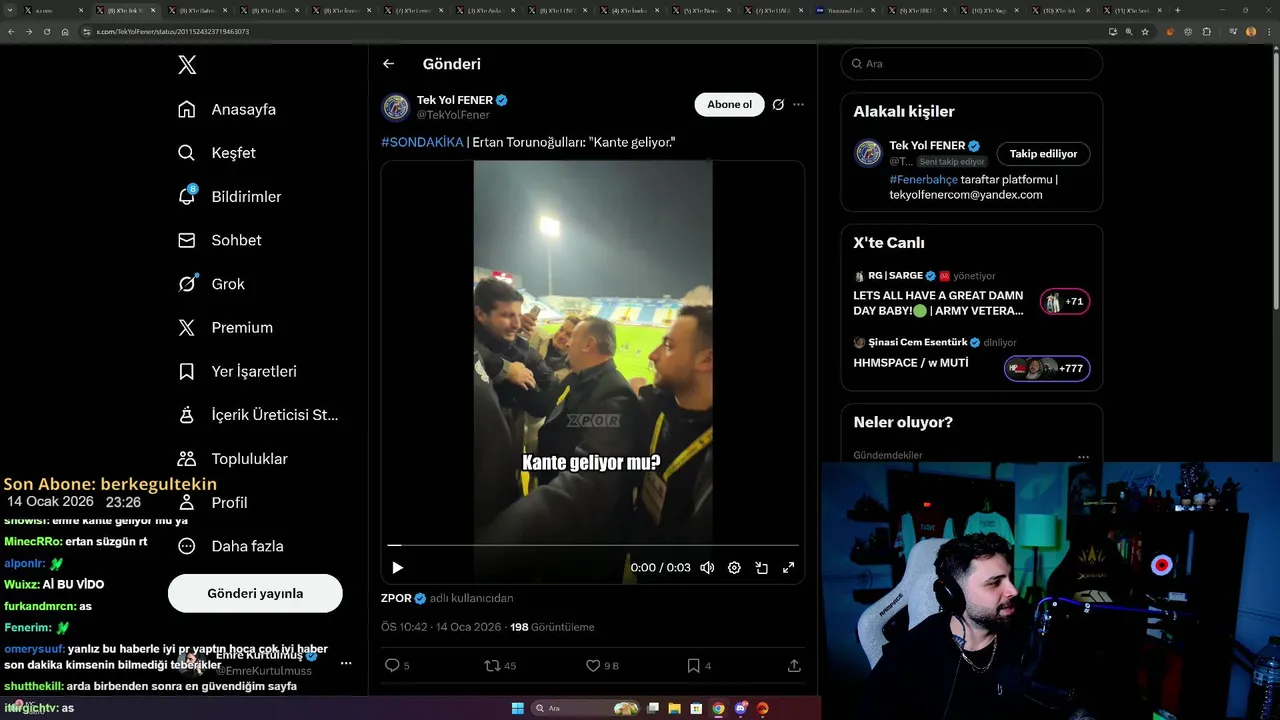Like the post with heart icon
Screen dimensions: 1280x720
602,665
